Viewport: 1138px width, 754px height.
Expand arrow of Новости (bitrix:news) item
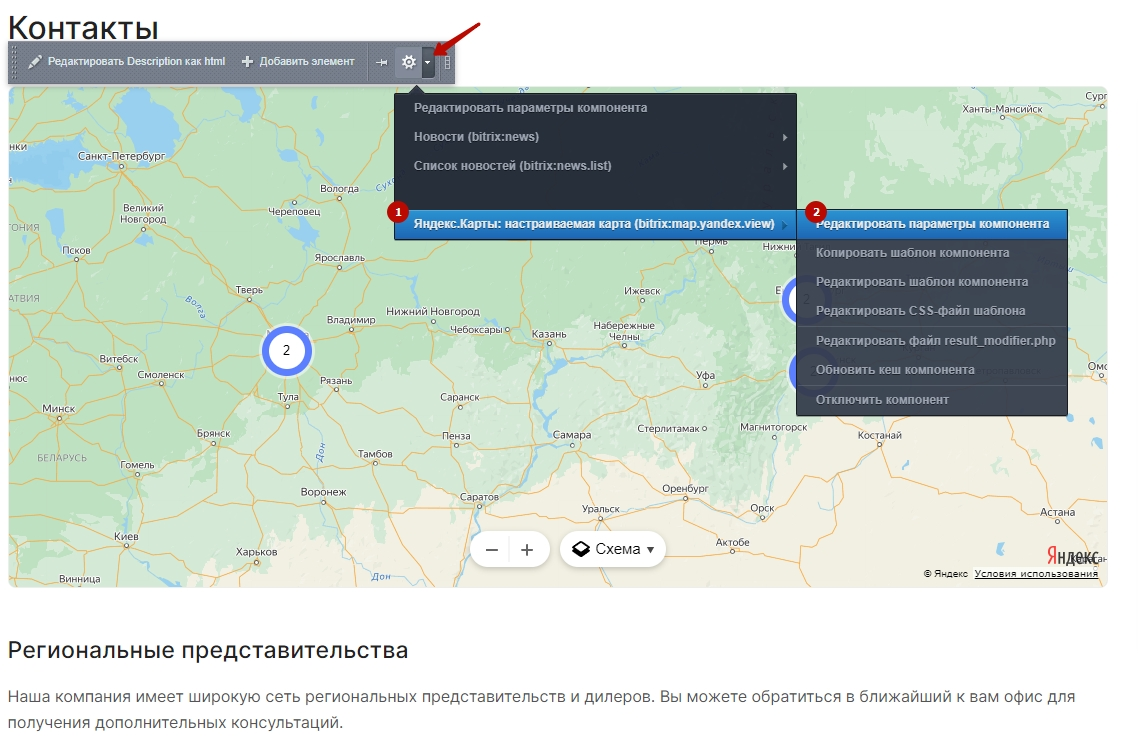(785, 137)
